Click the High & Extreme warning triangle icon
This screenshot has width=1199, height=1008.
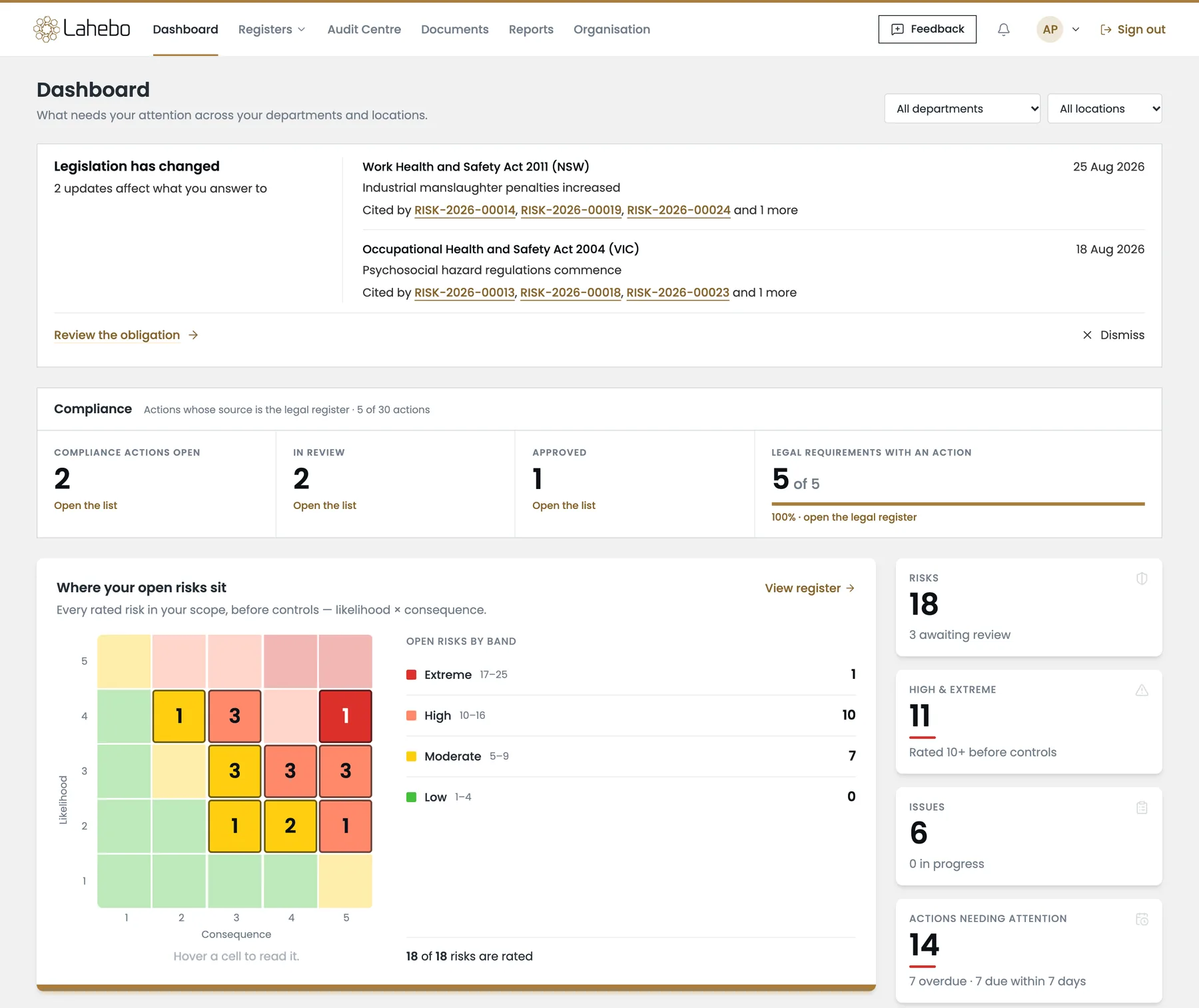[x=1142, y=690]
